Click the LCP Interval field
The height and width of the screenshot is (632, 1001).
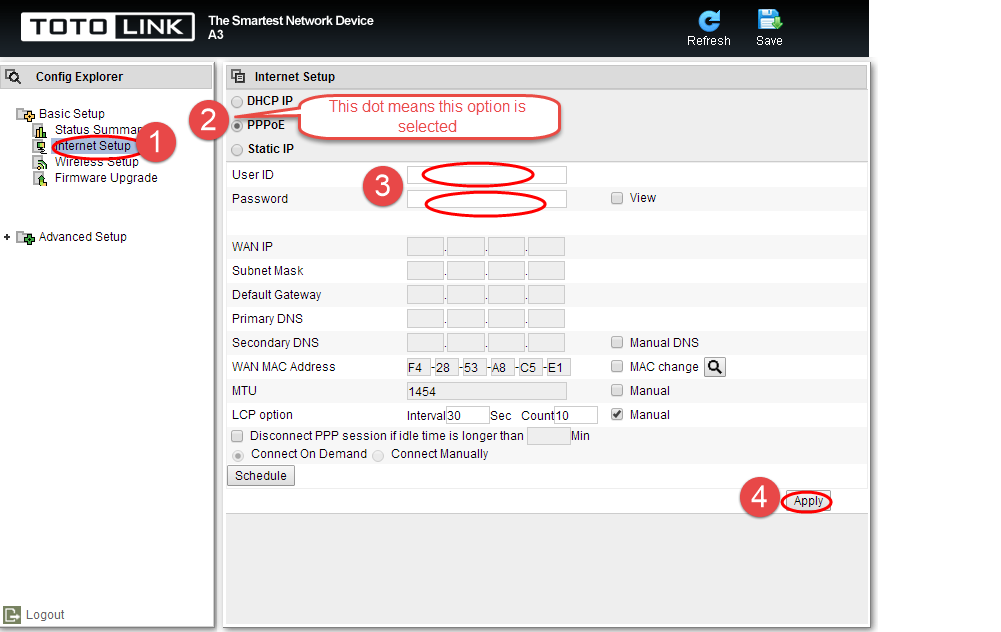[x=467, y=416]
